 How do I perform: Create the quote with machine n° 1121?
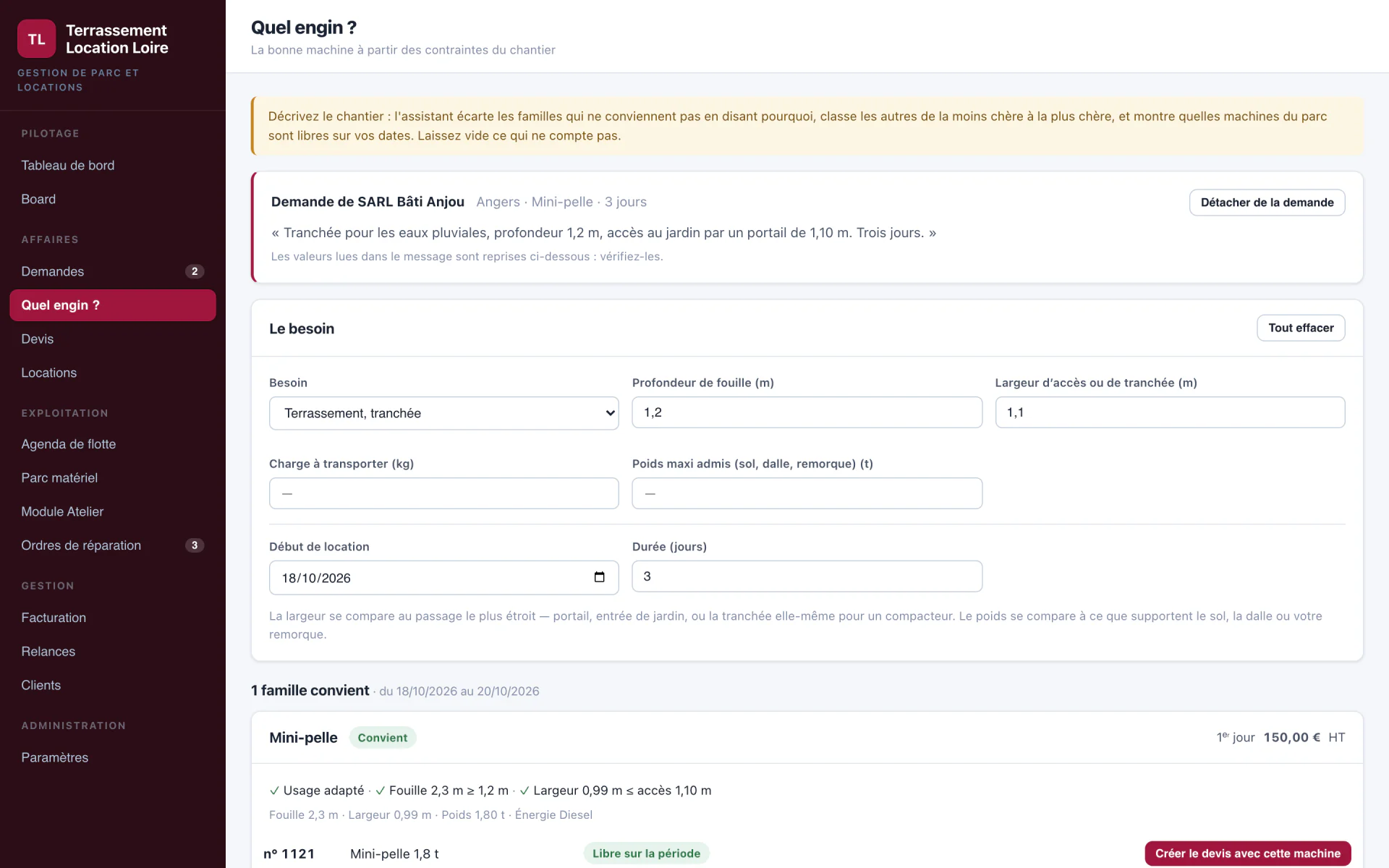pos(1248,854)
